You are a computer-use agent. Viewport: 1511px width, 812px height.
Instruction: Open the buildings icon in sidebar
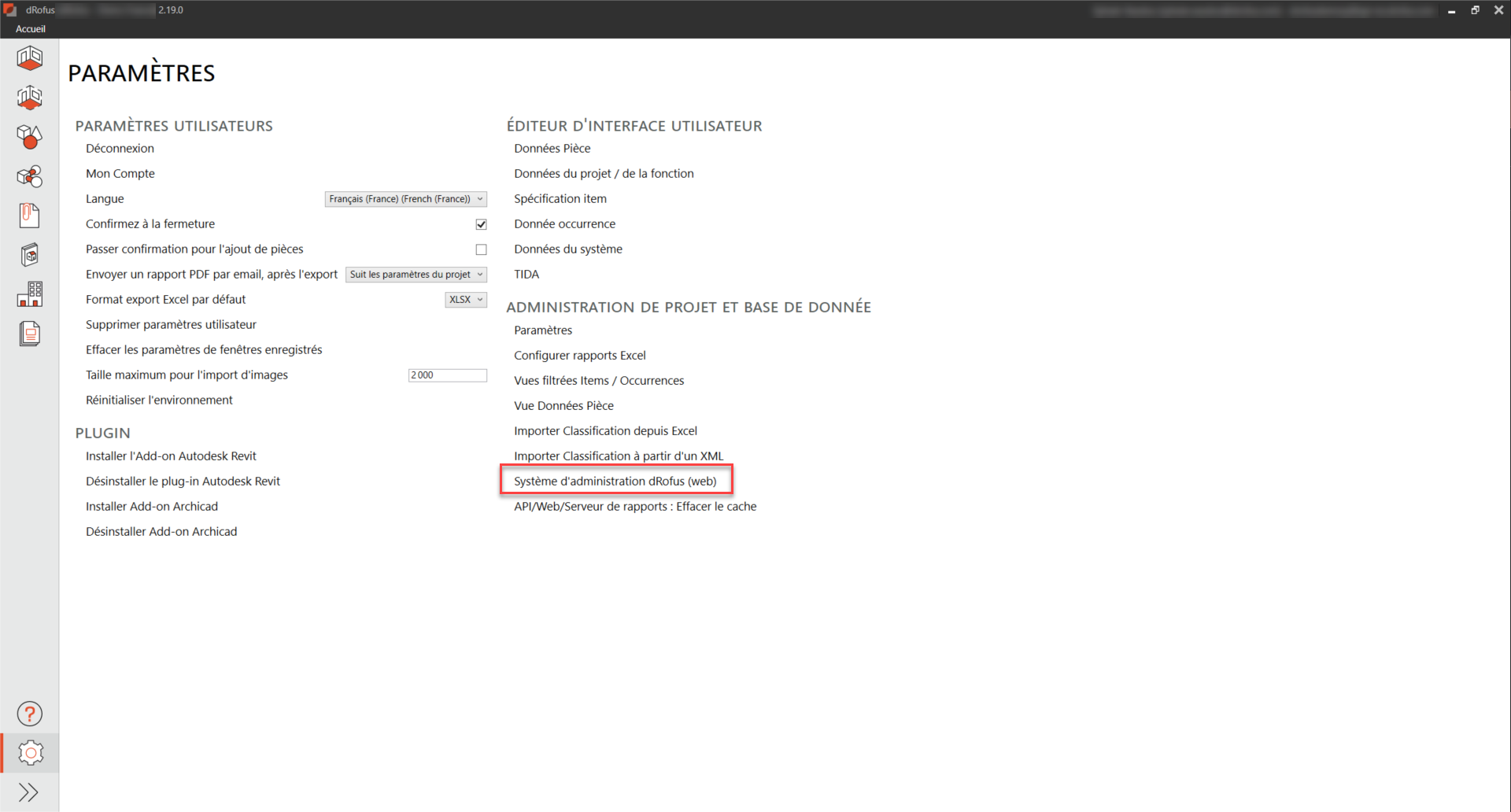tap(30, 293)
